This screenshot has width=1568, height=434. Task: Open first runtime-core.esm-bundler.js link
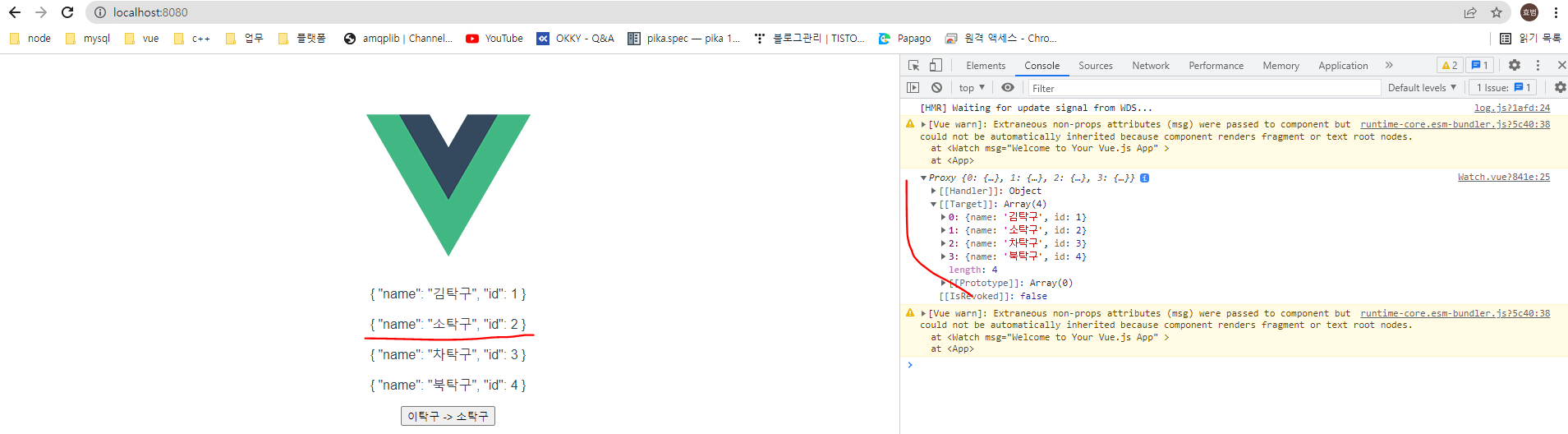pyautogui.click(x=1455, y=125)
